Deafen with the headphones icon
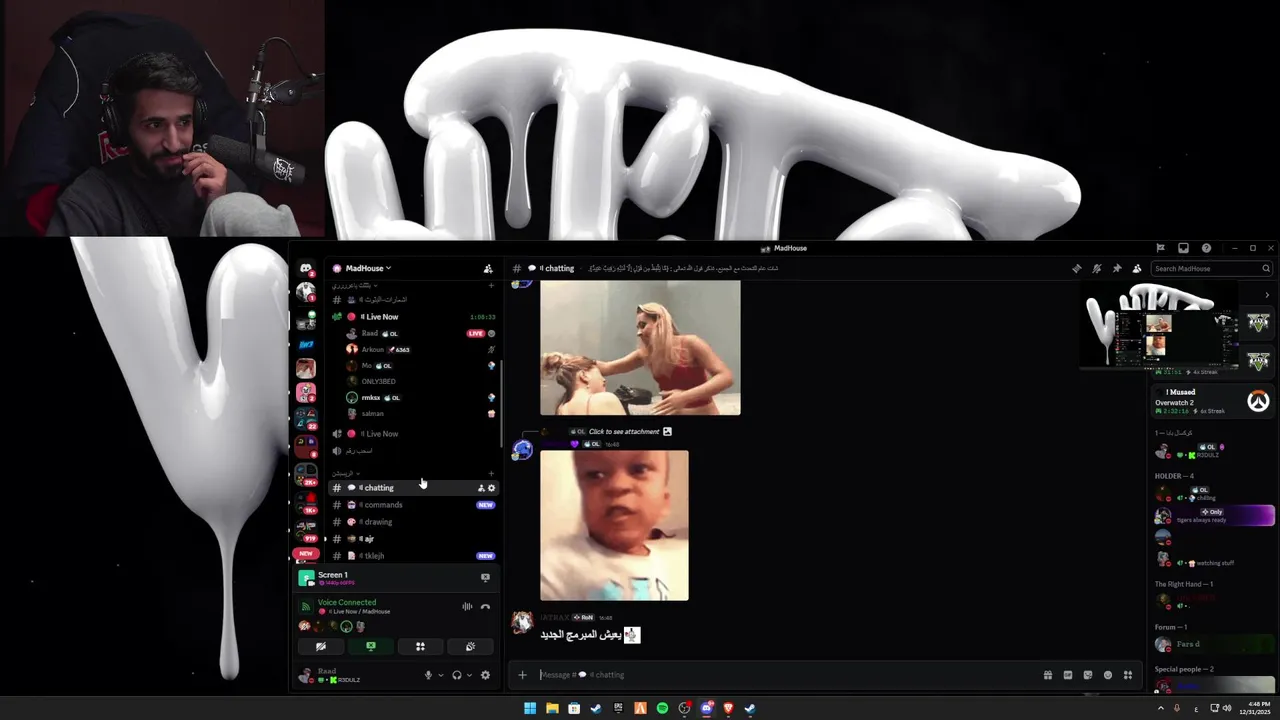The image size is (1280, 720). tap(457, 675)
